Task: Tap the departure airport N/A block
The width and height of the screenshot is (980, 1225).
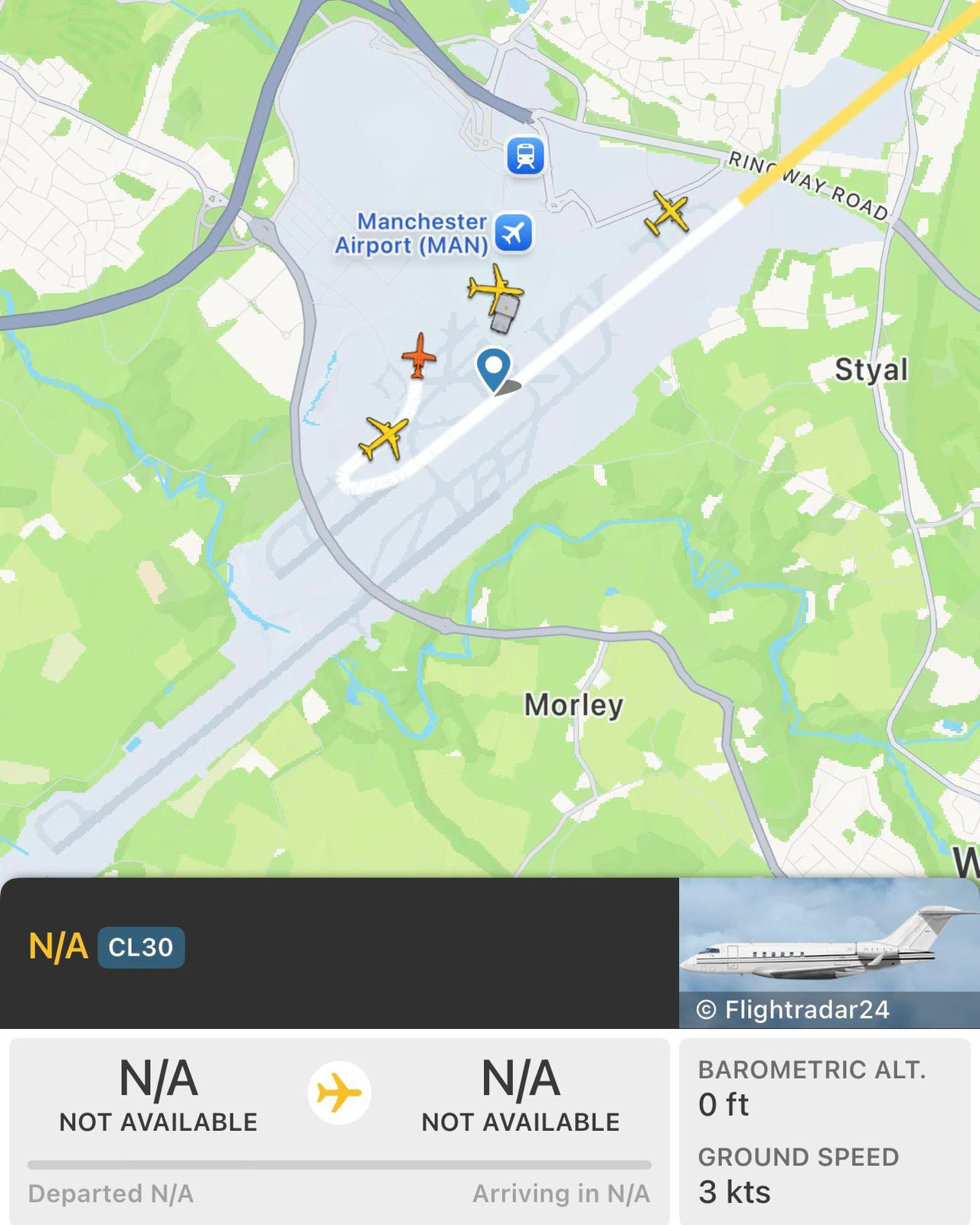Action: coord(158,1094)
